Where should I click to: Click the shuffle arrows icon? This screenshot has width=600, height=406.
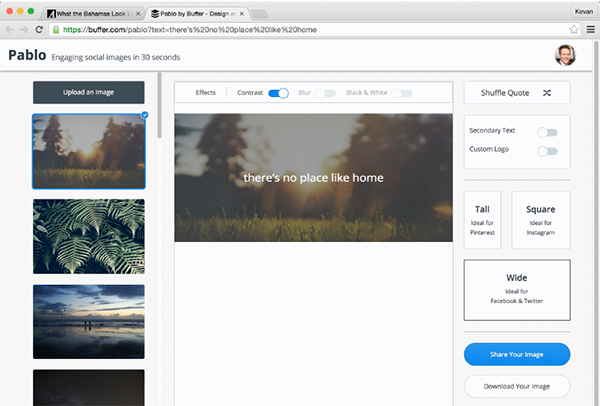pyautogui.click(x=547, y=93)
